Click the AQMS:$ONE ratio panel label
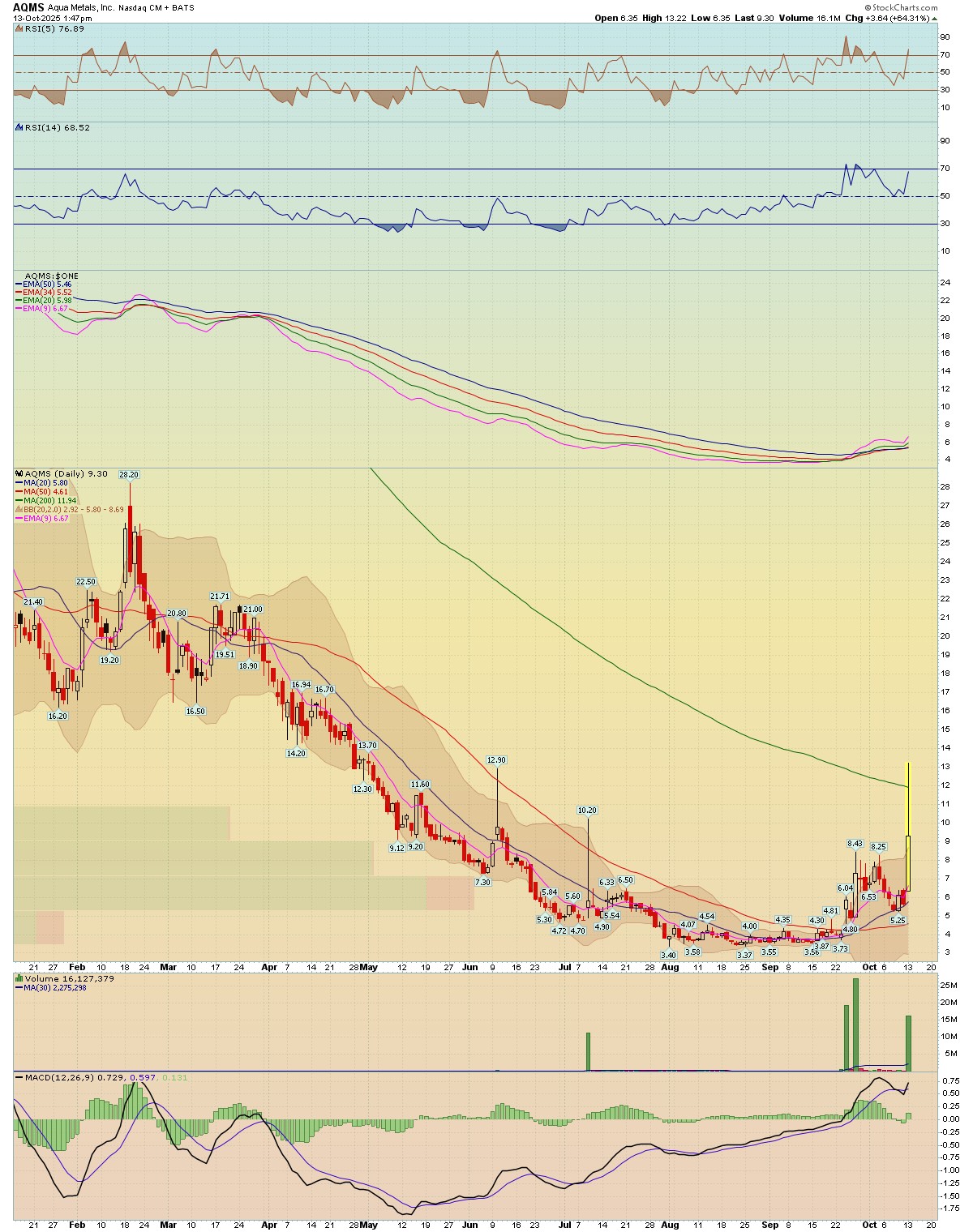 pyautogui.click(x=52, y=276)
